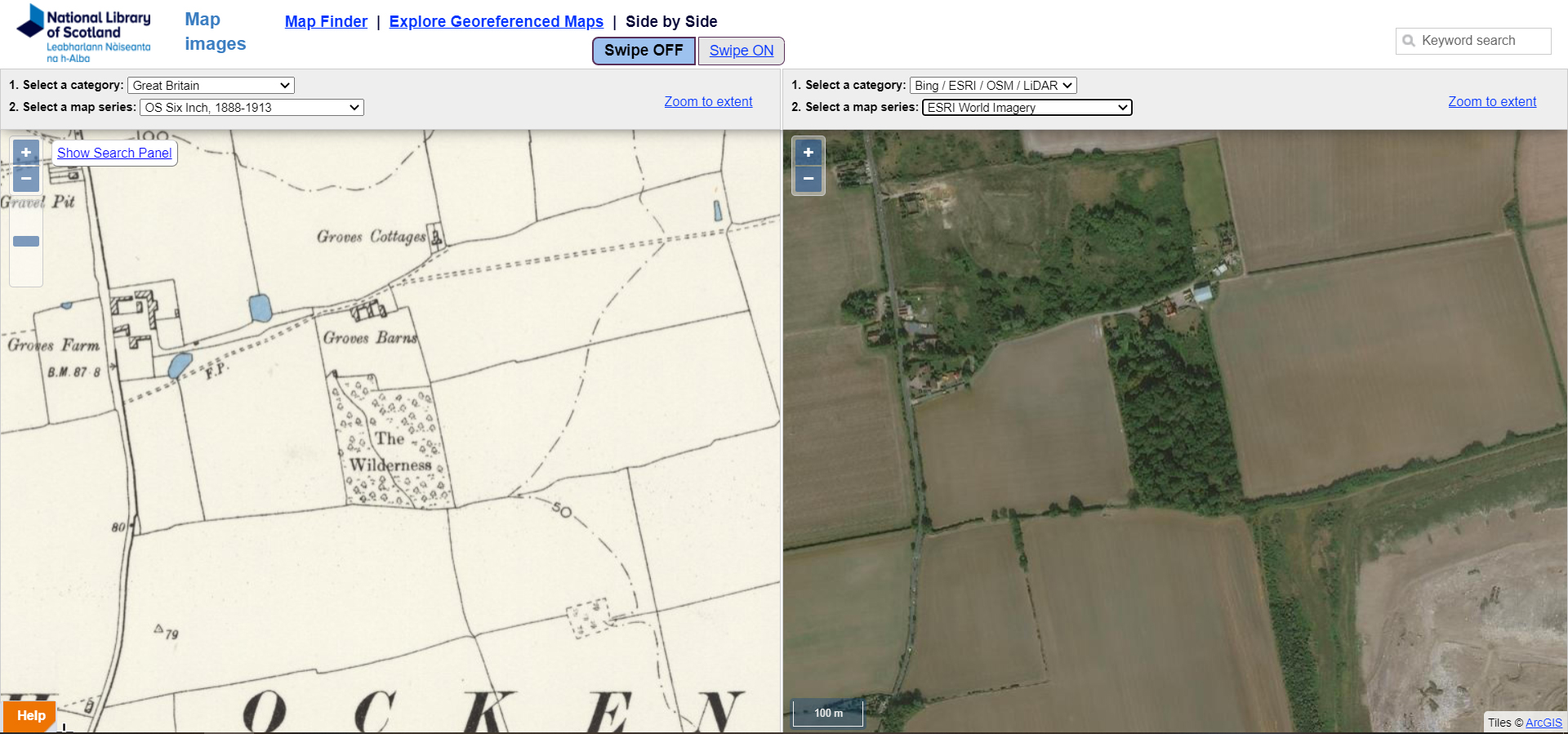
Task: Zoom in on the left historic map
Action: [x=26, y=153]
